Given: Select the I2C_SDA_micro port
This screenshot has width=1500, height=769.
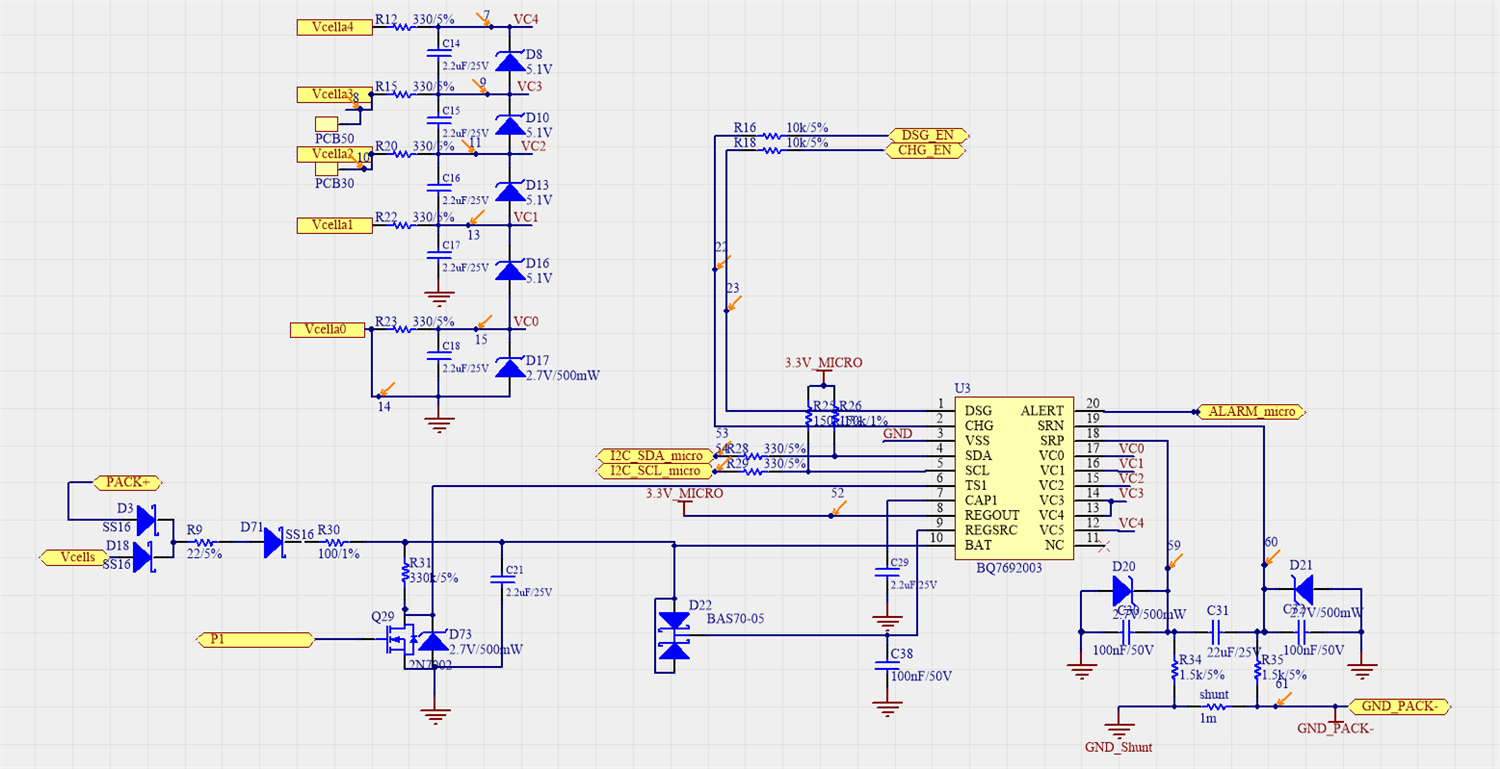Looking at the screenshot, I should click(x=655, y=455).
